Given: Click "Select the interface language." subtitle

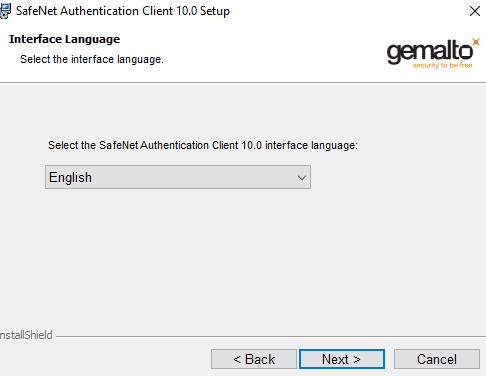Looking at the screenshot, I should point(92,59).
